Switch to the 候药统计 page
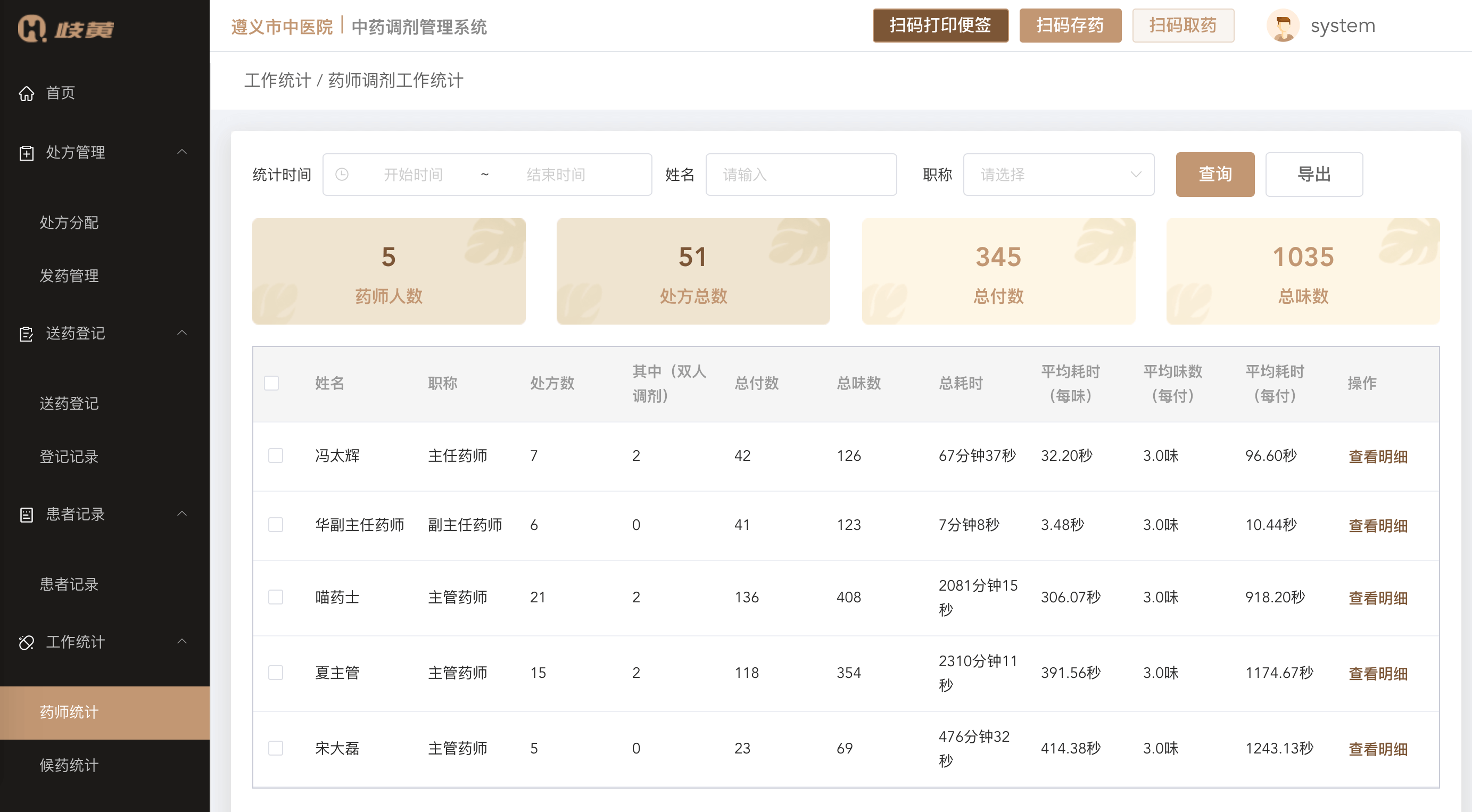 [x=68, y=766]
